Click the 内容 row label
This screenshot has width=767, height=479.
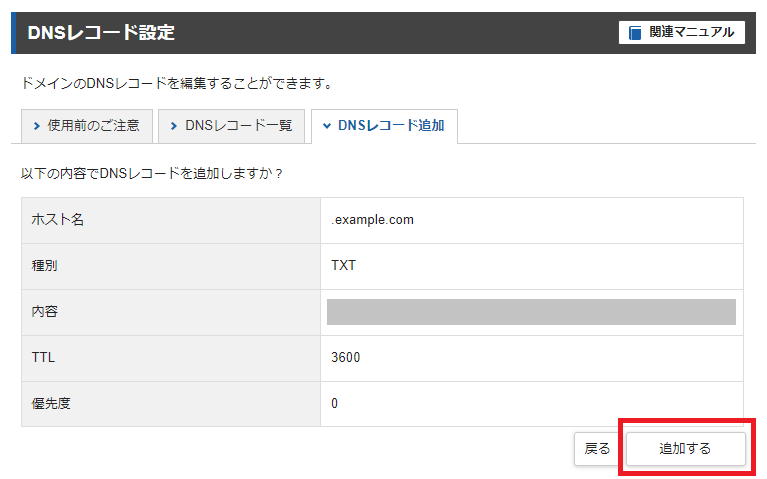[45, 311]
